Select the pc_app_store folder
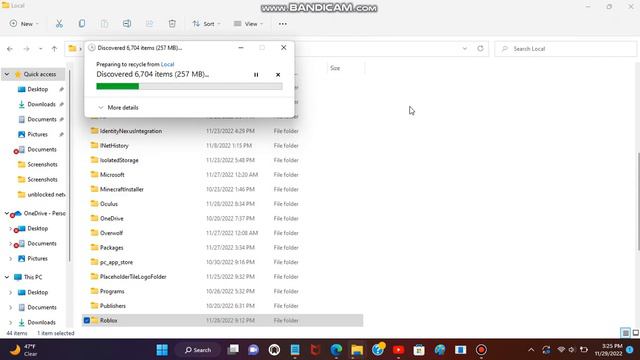The image size is (640, 360). pyautogui.click(x=116, y=262)
